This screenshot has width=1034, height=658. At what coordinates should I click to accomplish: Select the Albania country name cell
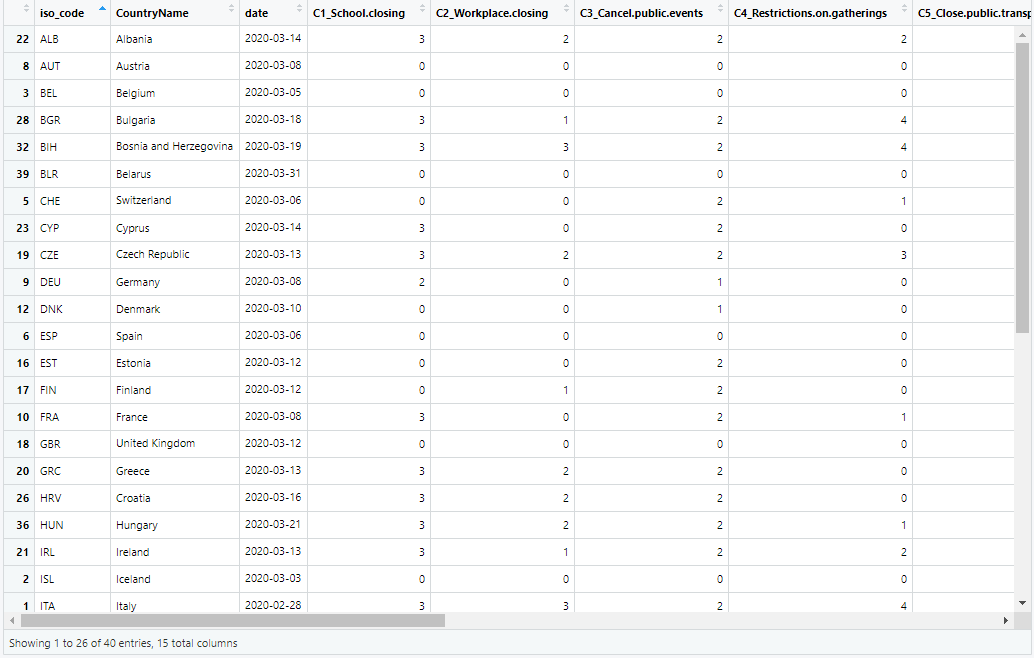pos(134,39)
